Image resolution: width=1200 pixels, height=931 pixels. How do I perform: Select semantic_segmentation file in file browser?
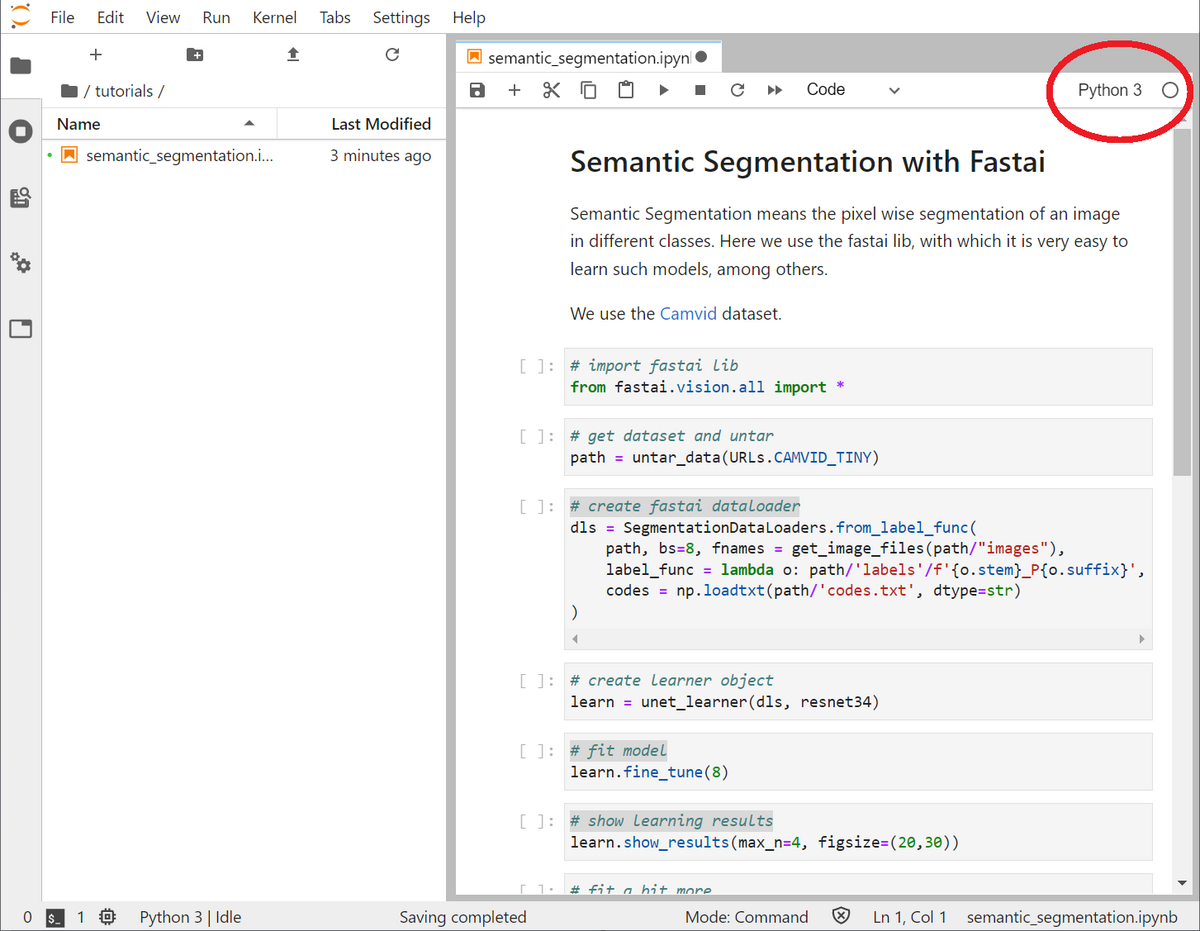point(244,155)
